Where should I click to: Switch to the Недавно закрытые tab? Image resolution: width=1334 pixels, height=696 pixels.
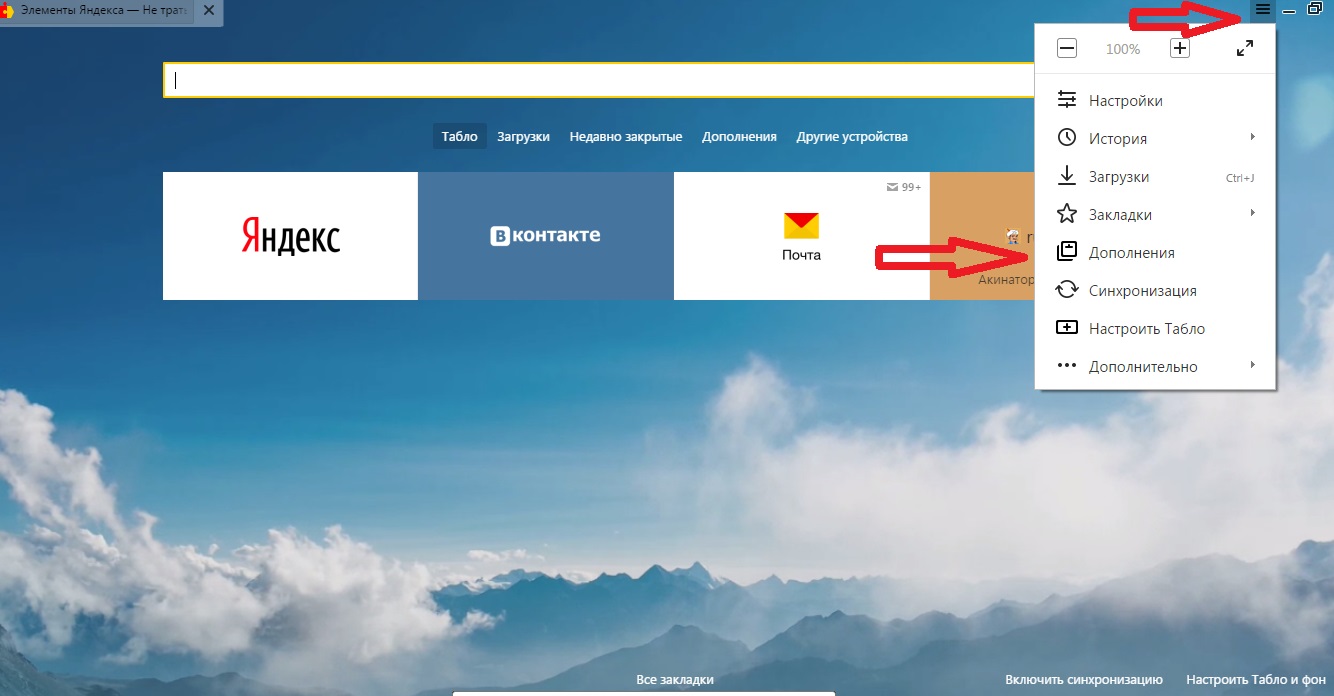626,137
